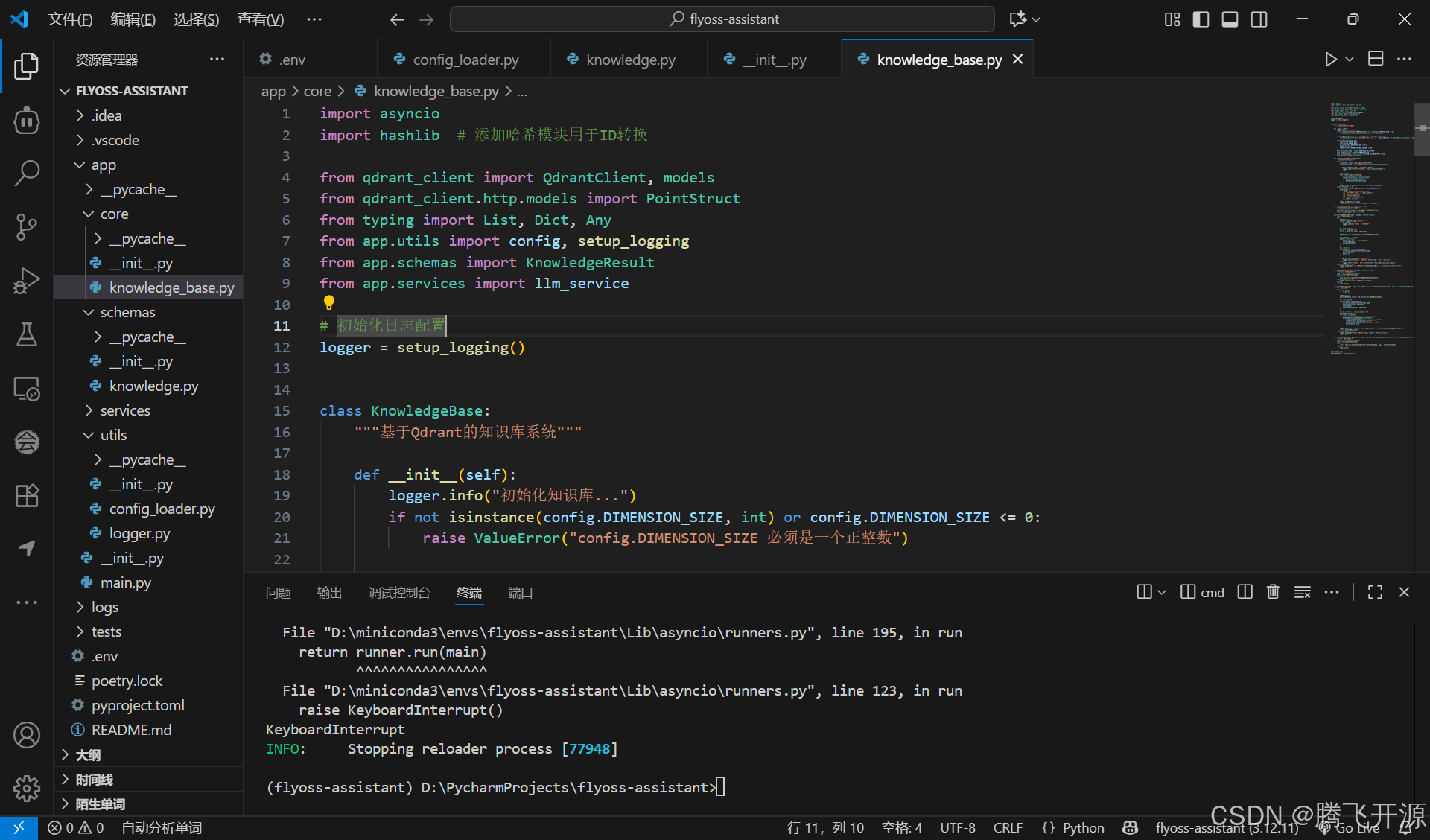Click CRLF line ending in status bar
This screenshot has height=840, width=1430.
(x=1007, y=827)
